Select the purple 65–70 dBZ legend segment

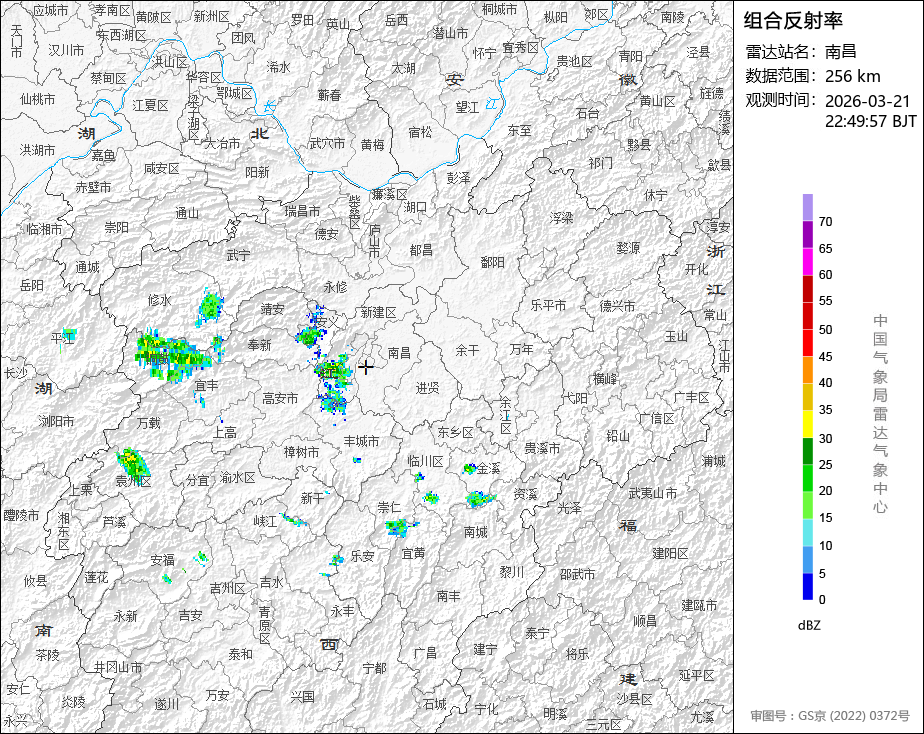coord(808,234)
